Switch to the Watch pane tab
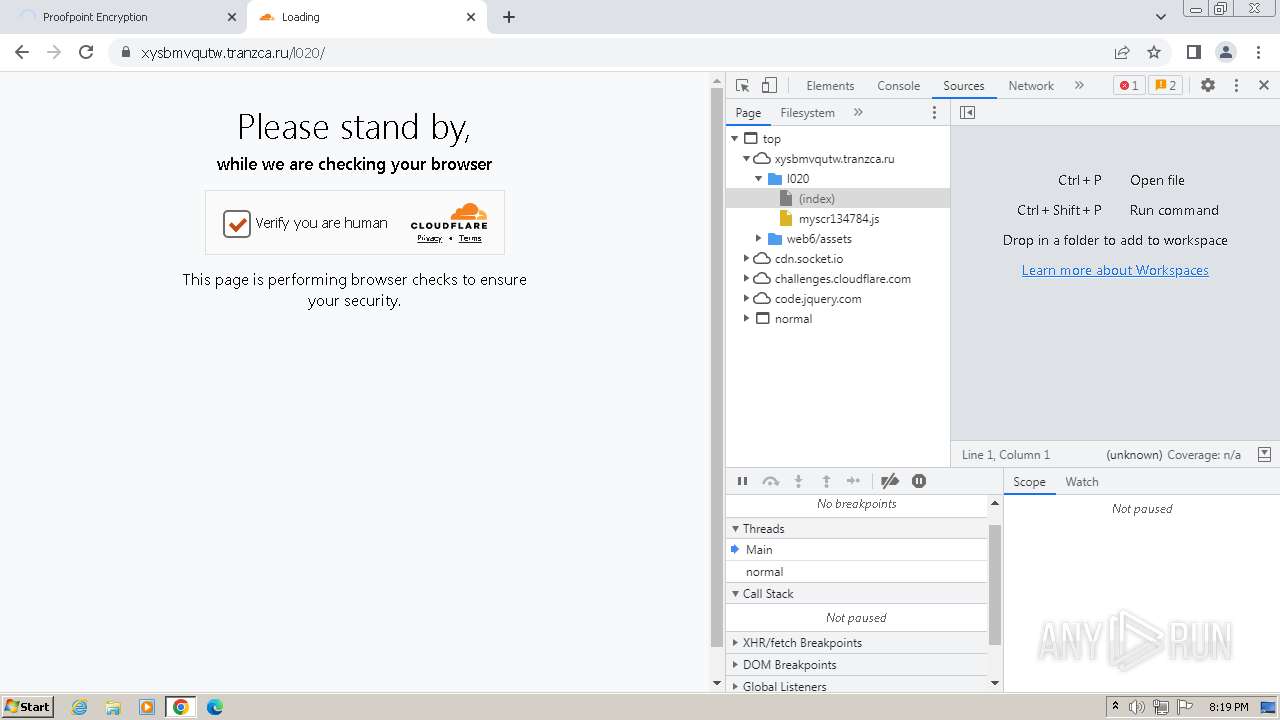 click(1082, 482)
